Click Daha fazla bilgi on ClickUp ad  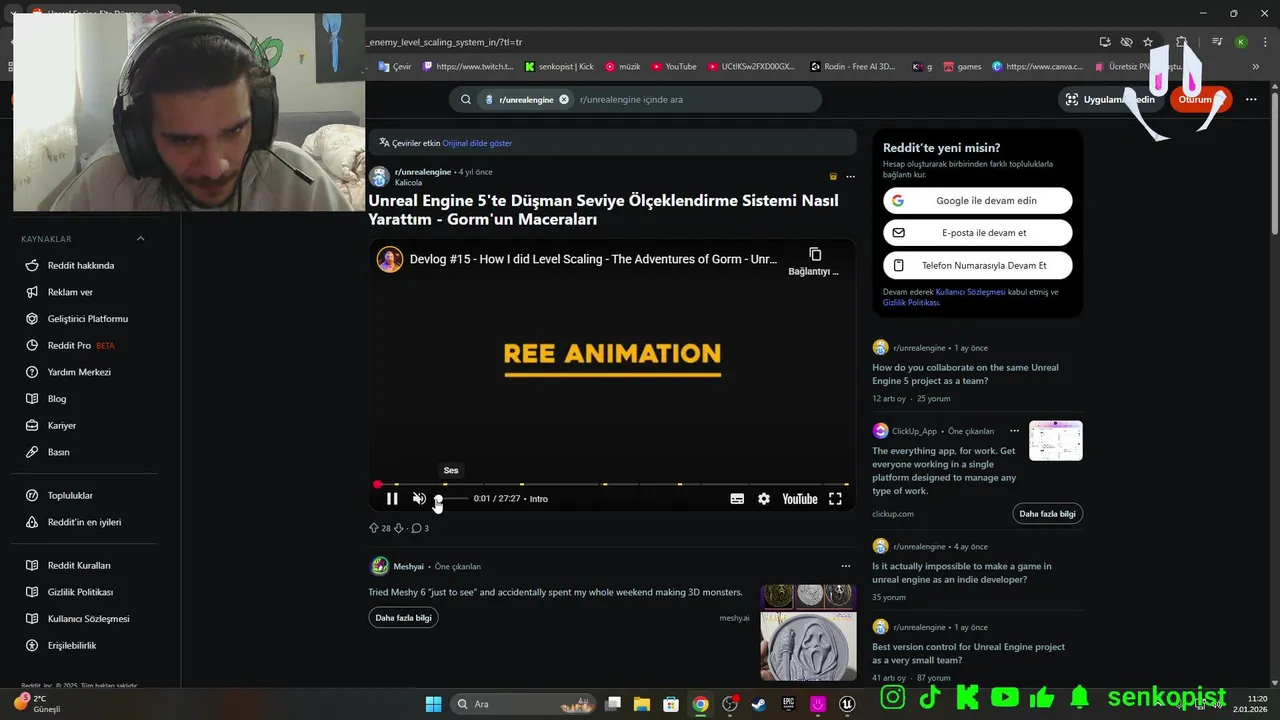click(x=1047, y=514)
